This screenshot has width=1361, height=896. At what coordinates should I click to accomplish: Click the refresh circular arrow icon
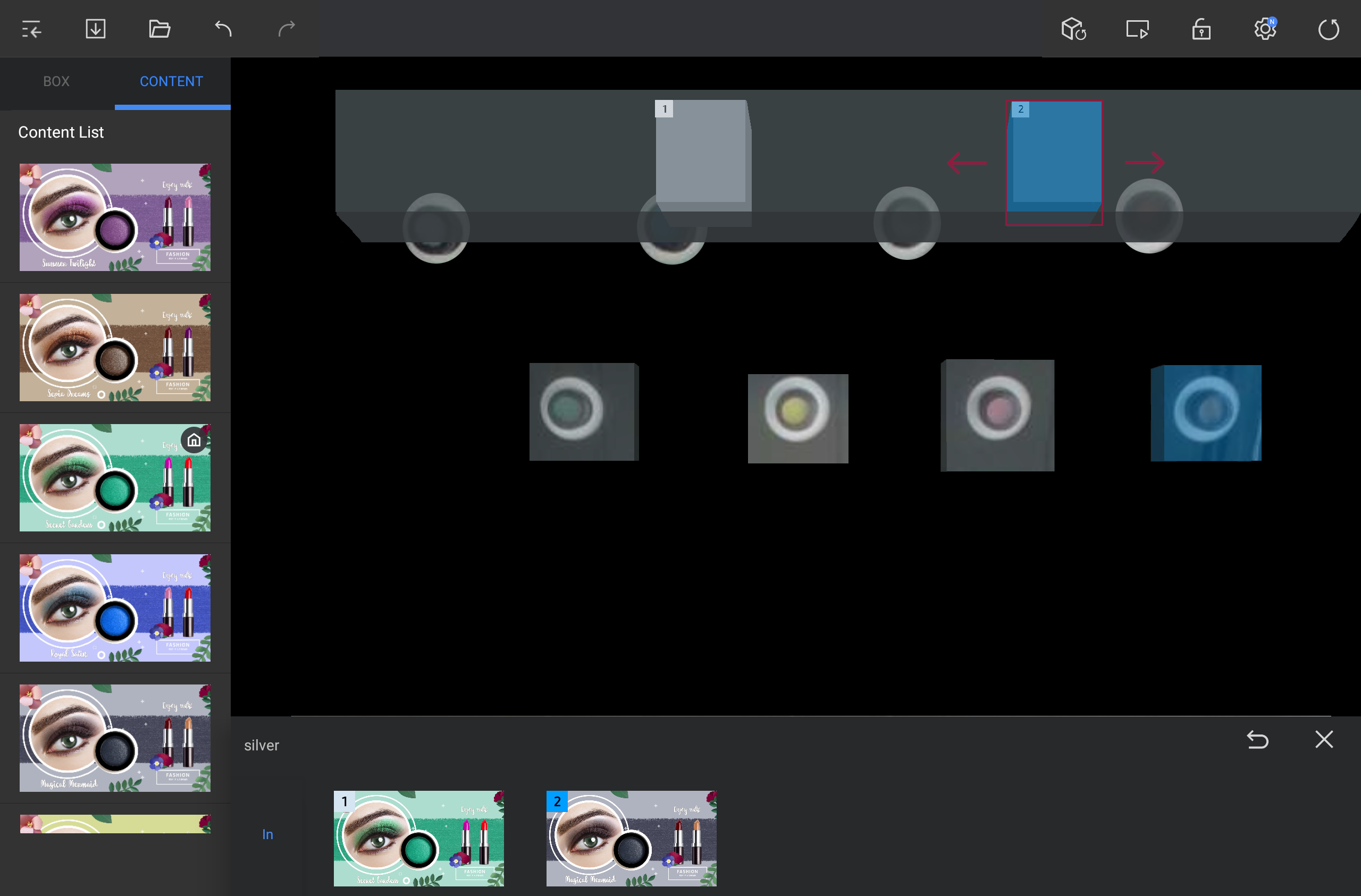pos(1329,29)
